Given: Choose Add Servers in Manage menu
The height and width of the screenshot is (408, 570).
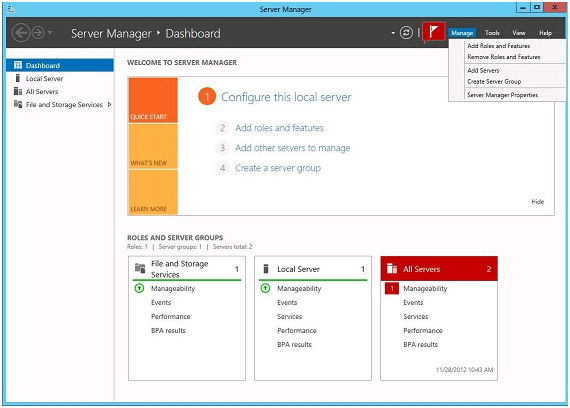Looking at the screenshot, I should point(483,70).
